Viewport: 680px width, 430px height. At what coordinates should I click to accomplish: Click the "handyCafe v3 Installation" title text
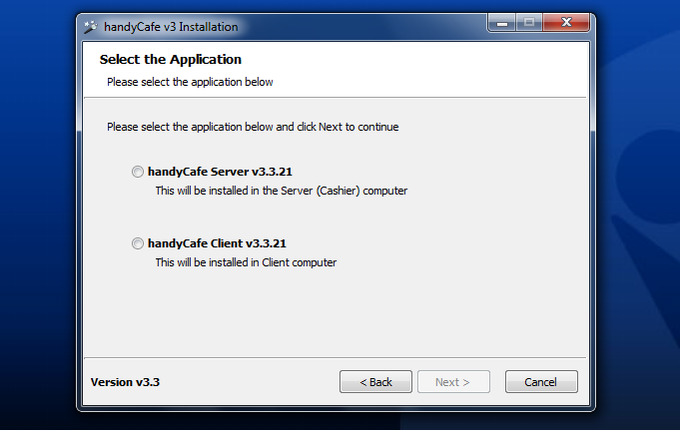(x=171, y=26)
